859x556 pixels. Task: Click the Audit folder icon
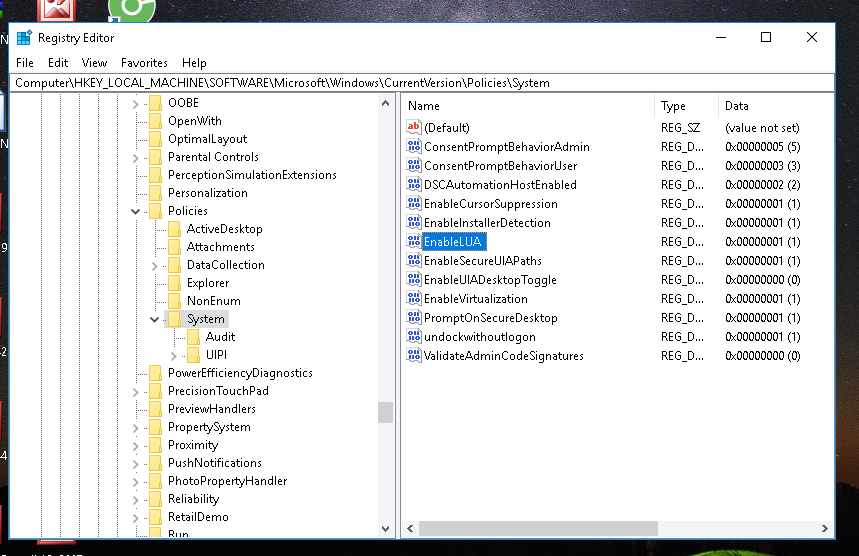pos(193,336)
